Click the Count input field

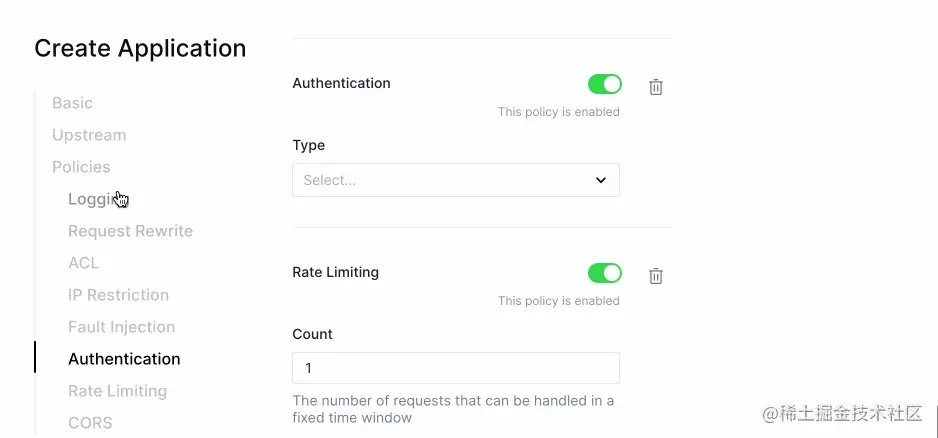click(455, 368)
